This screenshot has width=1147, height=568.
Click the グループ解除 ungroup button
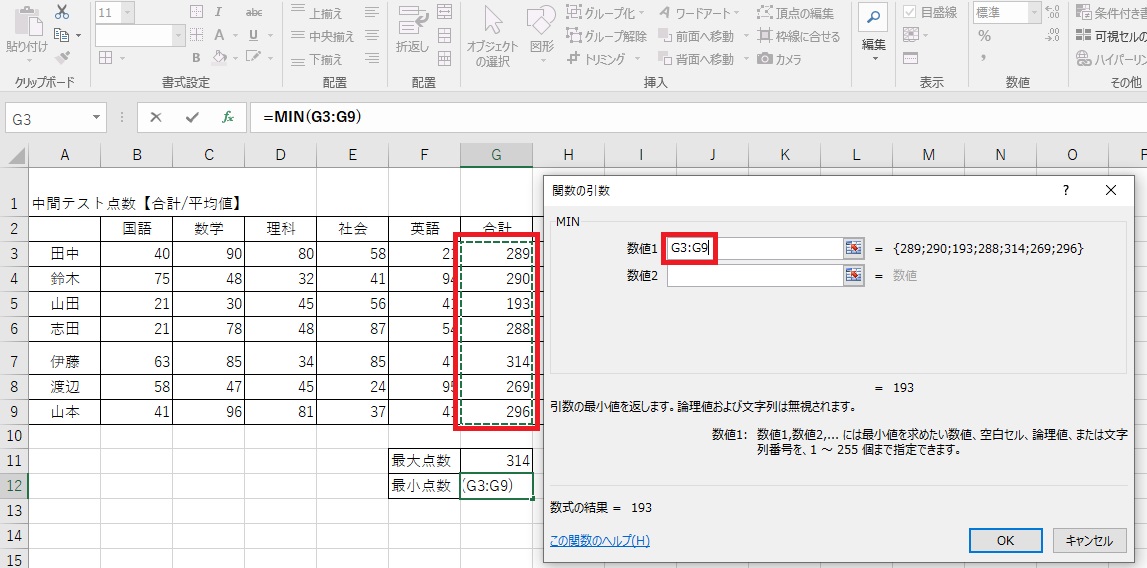pyautogui.click(x=606, y=36)
